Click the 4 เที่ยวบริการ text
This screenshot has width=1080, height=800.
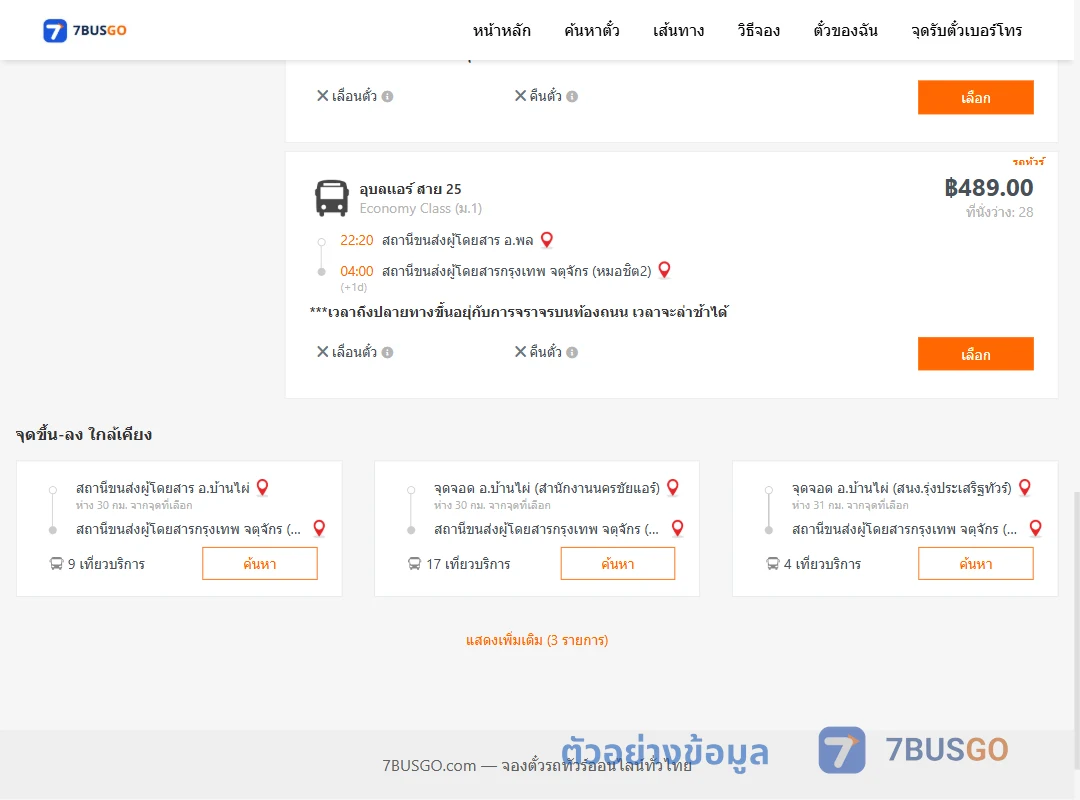point(822,564)
